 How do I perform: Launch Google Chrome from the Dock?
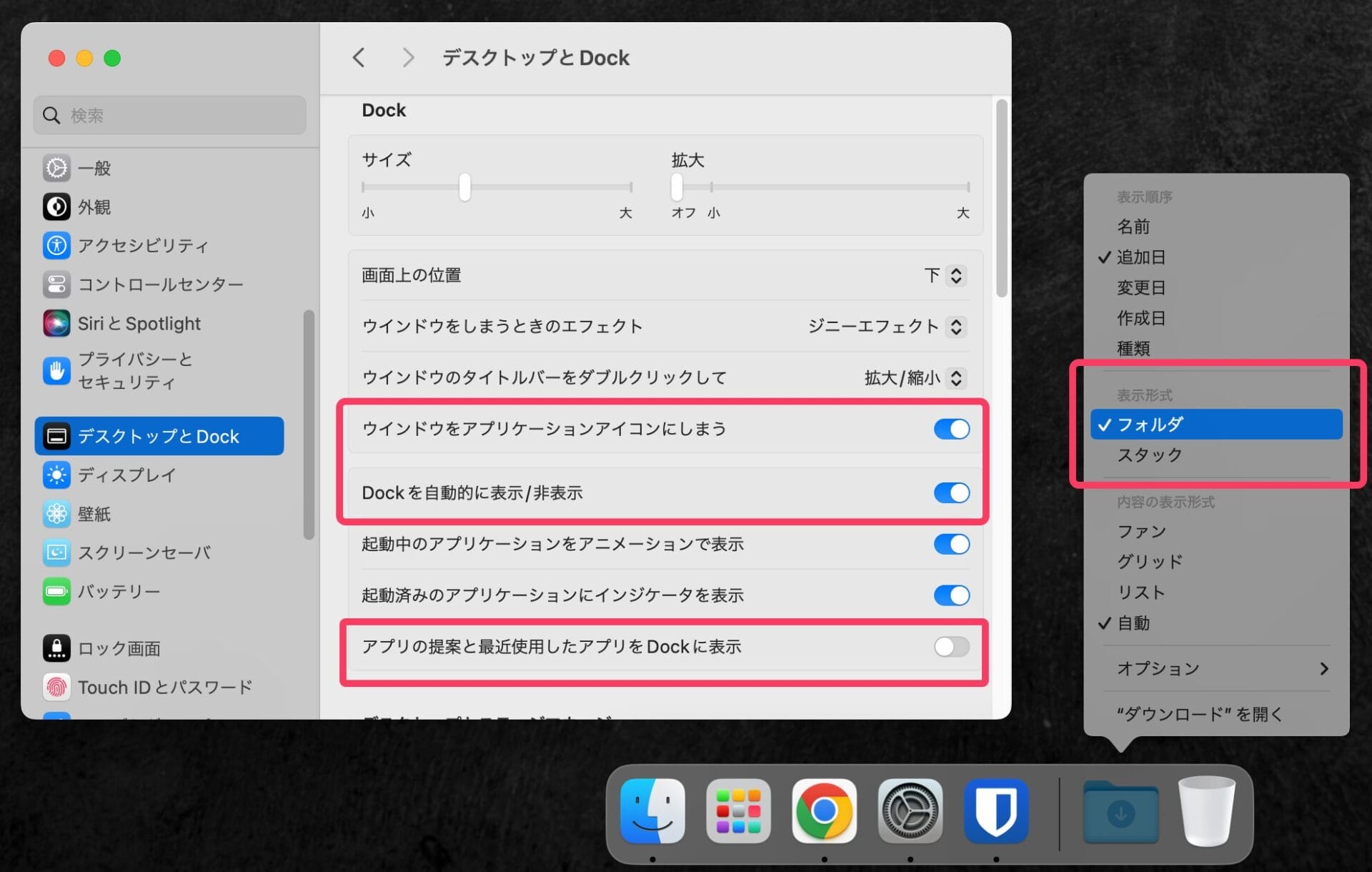tap(824, 811)
